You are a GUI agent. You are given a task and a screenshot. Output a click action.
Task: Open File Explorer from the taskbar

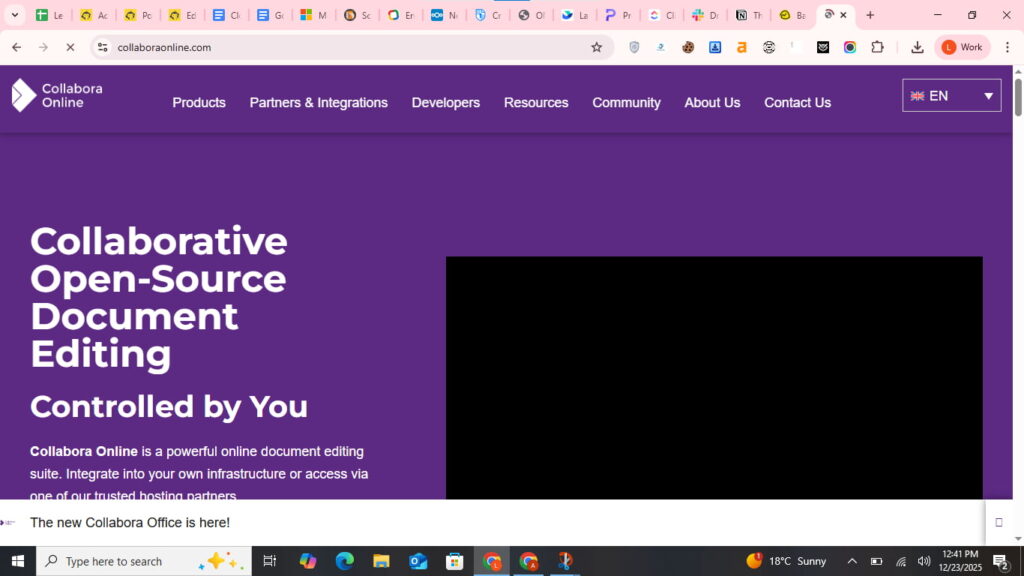click(x=381, y=561)
